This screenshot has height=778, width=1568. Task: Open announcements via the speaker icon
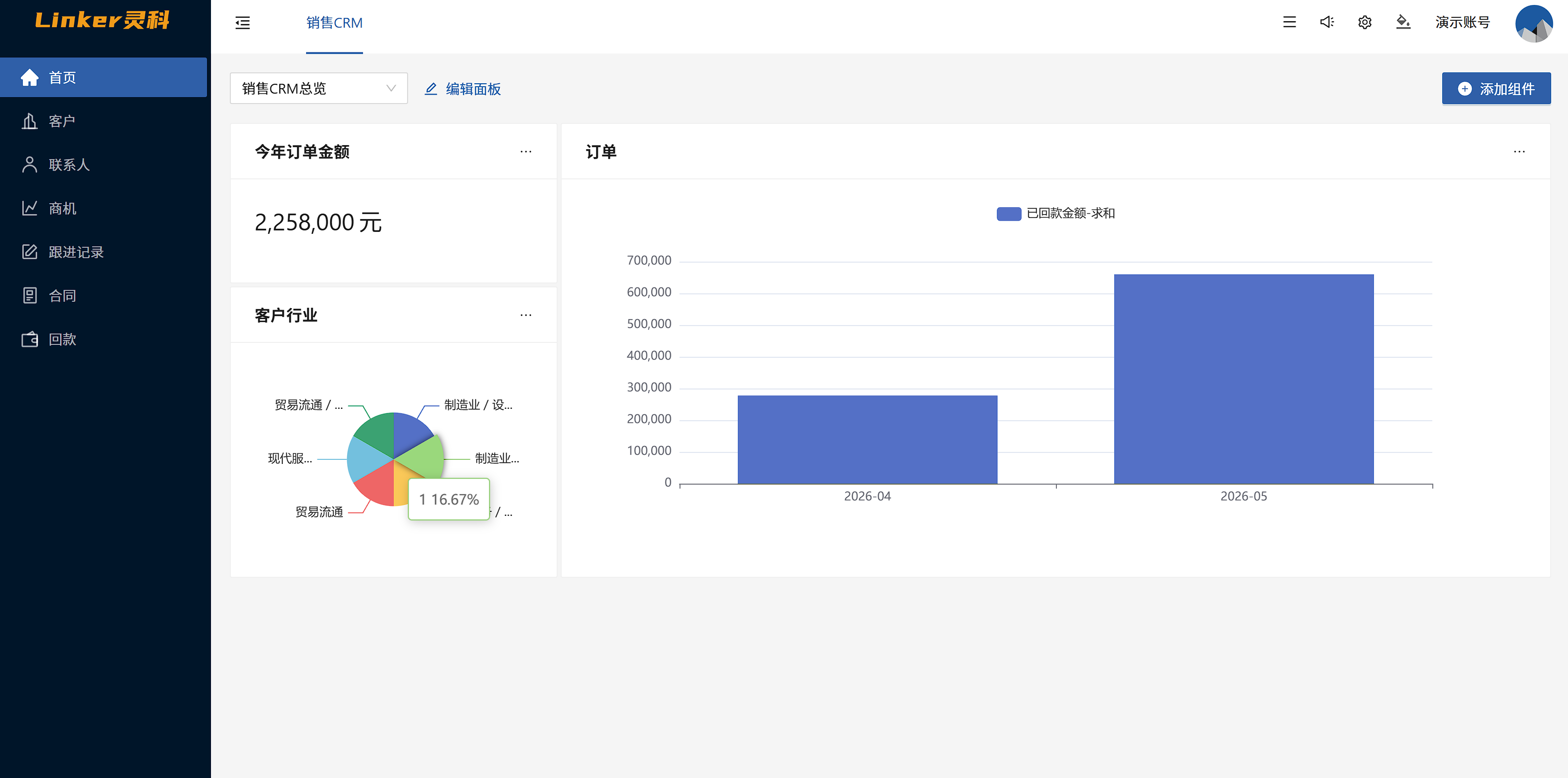tap(1327, 22)
